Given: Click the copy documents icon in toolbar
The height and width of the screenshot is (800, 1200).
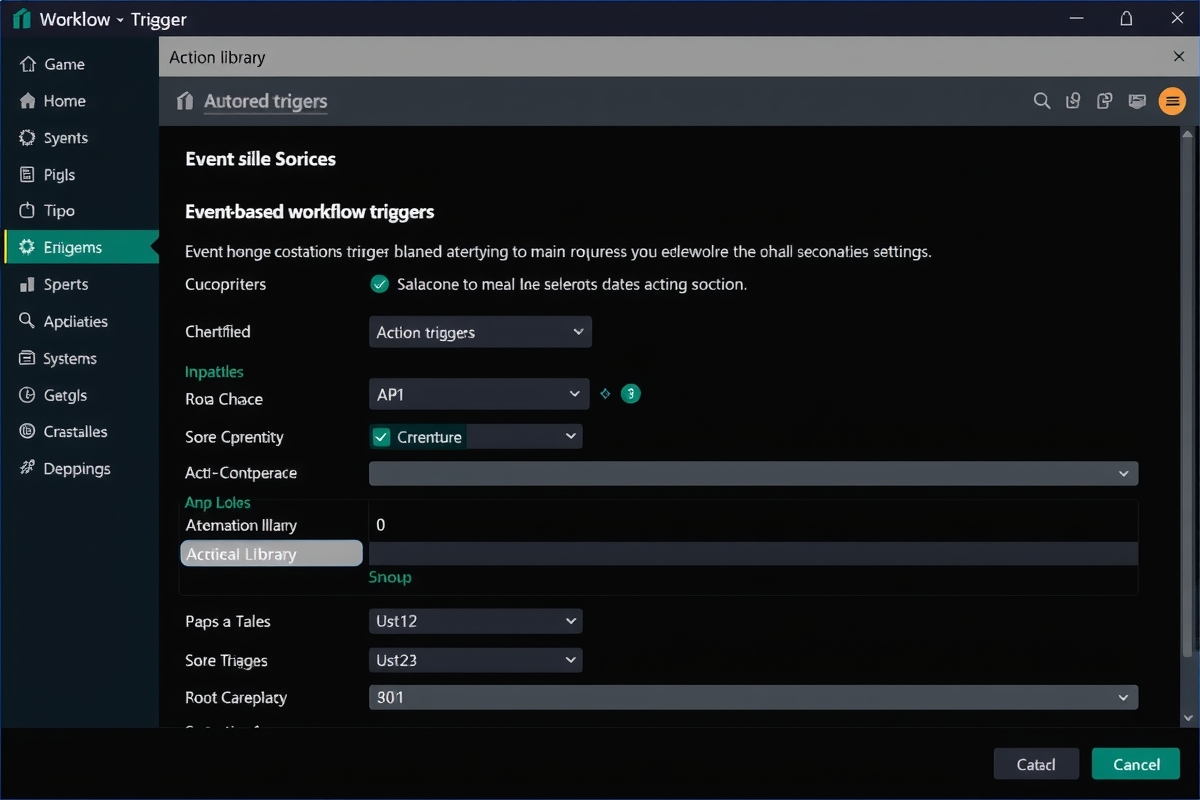Looking at the screenshot, I should [x=1104, y=101].
